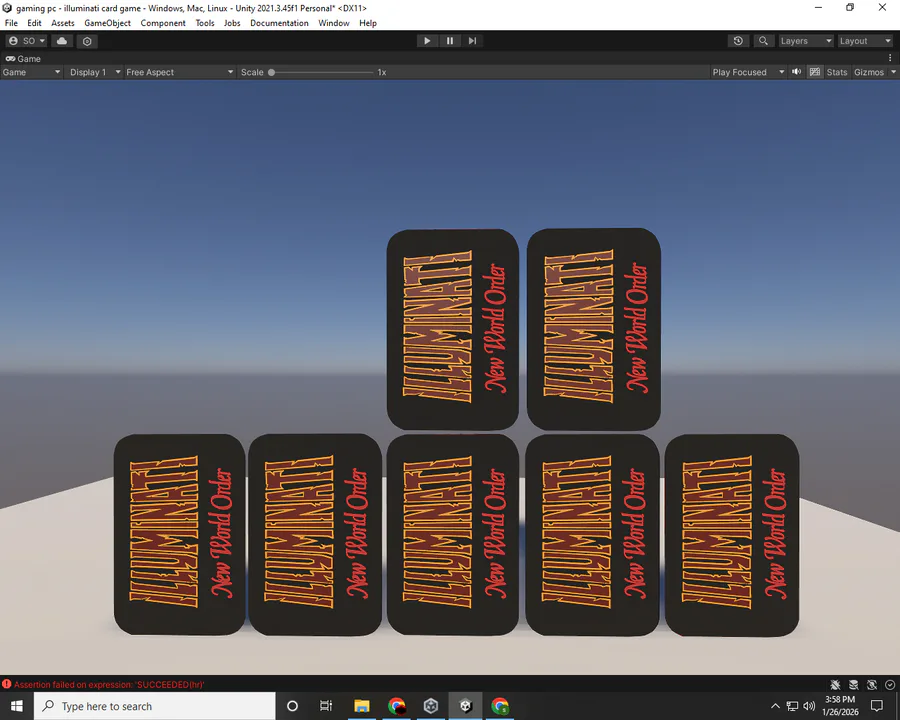Open the Gizmos dropdown arrow

click(893, 72)
